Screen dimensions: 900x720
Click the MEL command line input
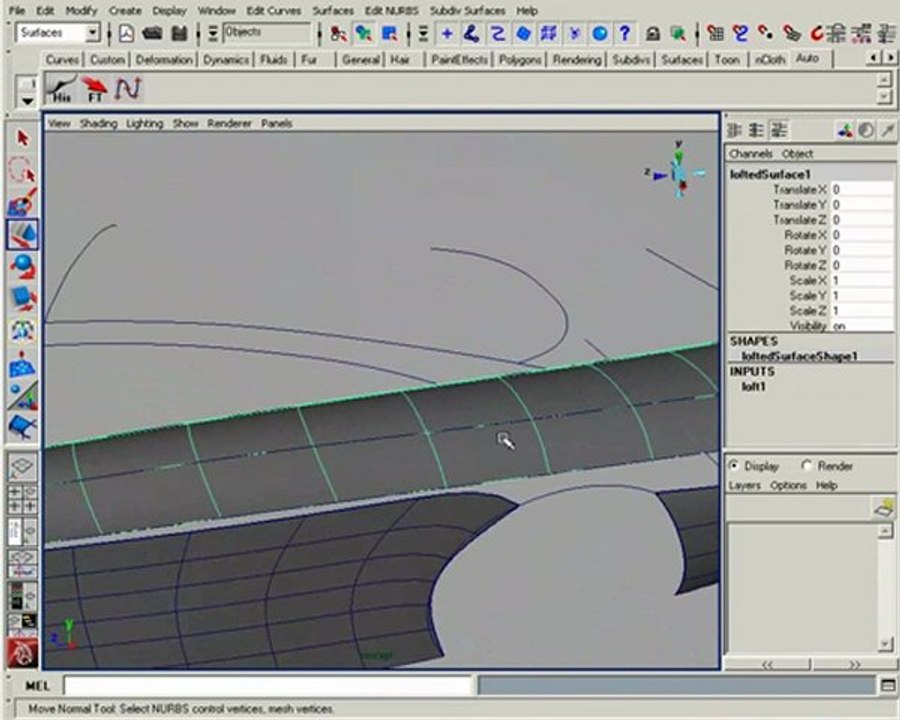tap(267, 686)
